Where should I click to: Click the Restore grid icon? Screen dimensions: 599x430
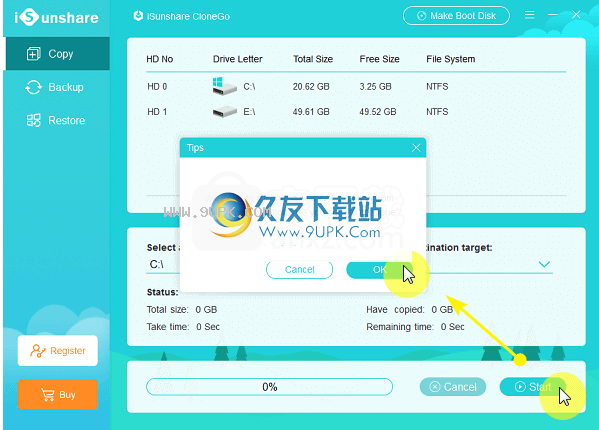(34, 120)
